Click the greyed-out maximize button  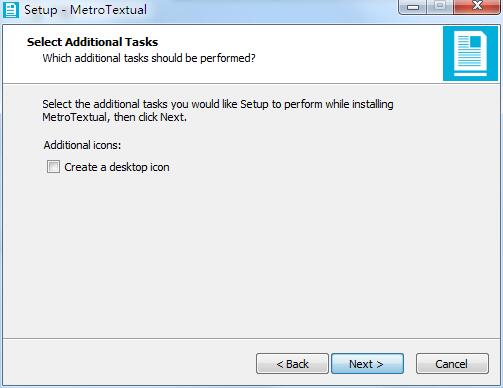(440, 6)
